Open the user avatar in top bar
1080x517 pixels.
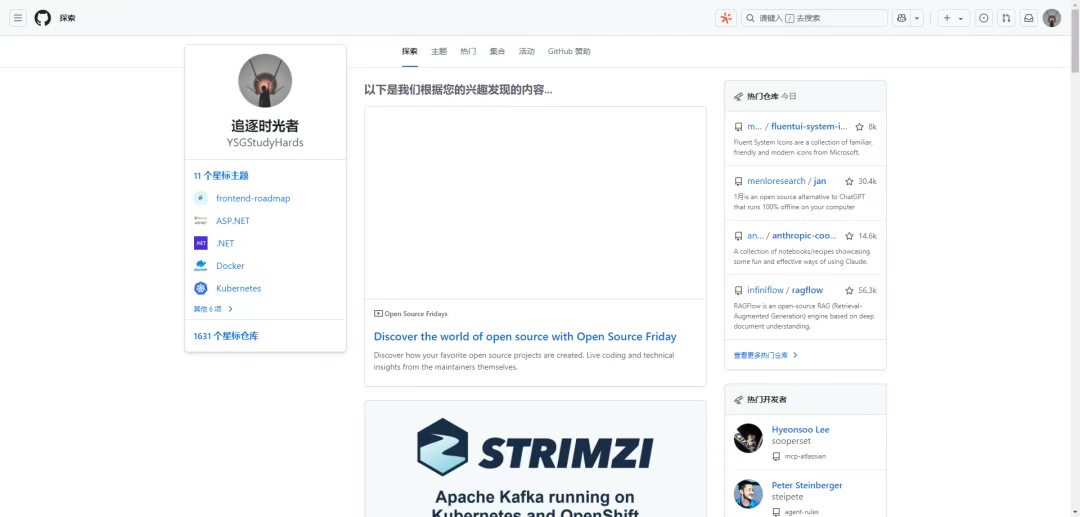[1052, 19]
